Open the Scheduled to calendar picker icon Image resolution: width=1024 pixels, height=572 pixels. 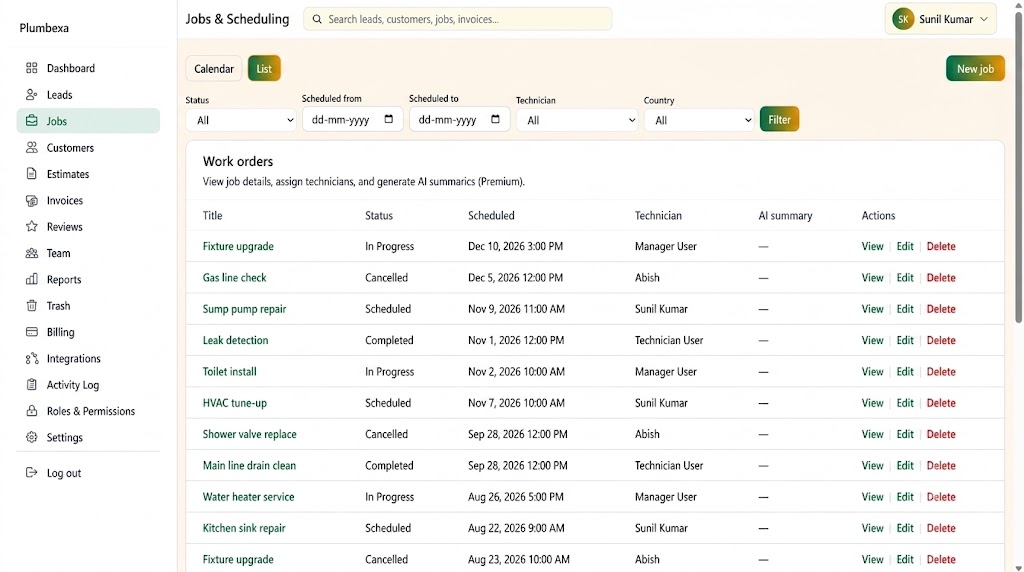pos(495,119)
